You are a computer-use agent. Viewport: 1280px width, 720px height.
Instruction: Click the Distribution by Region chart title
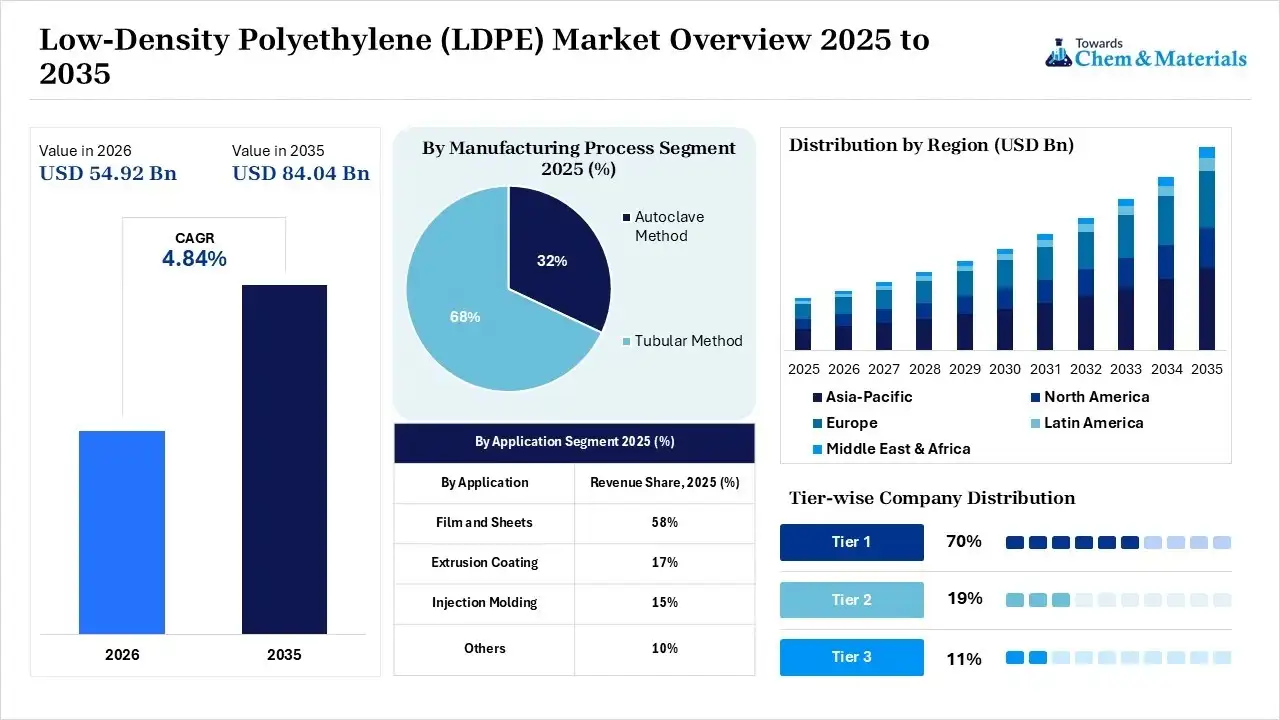[x=931, y=145]
